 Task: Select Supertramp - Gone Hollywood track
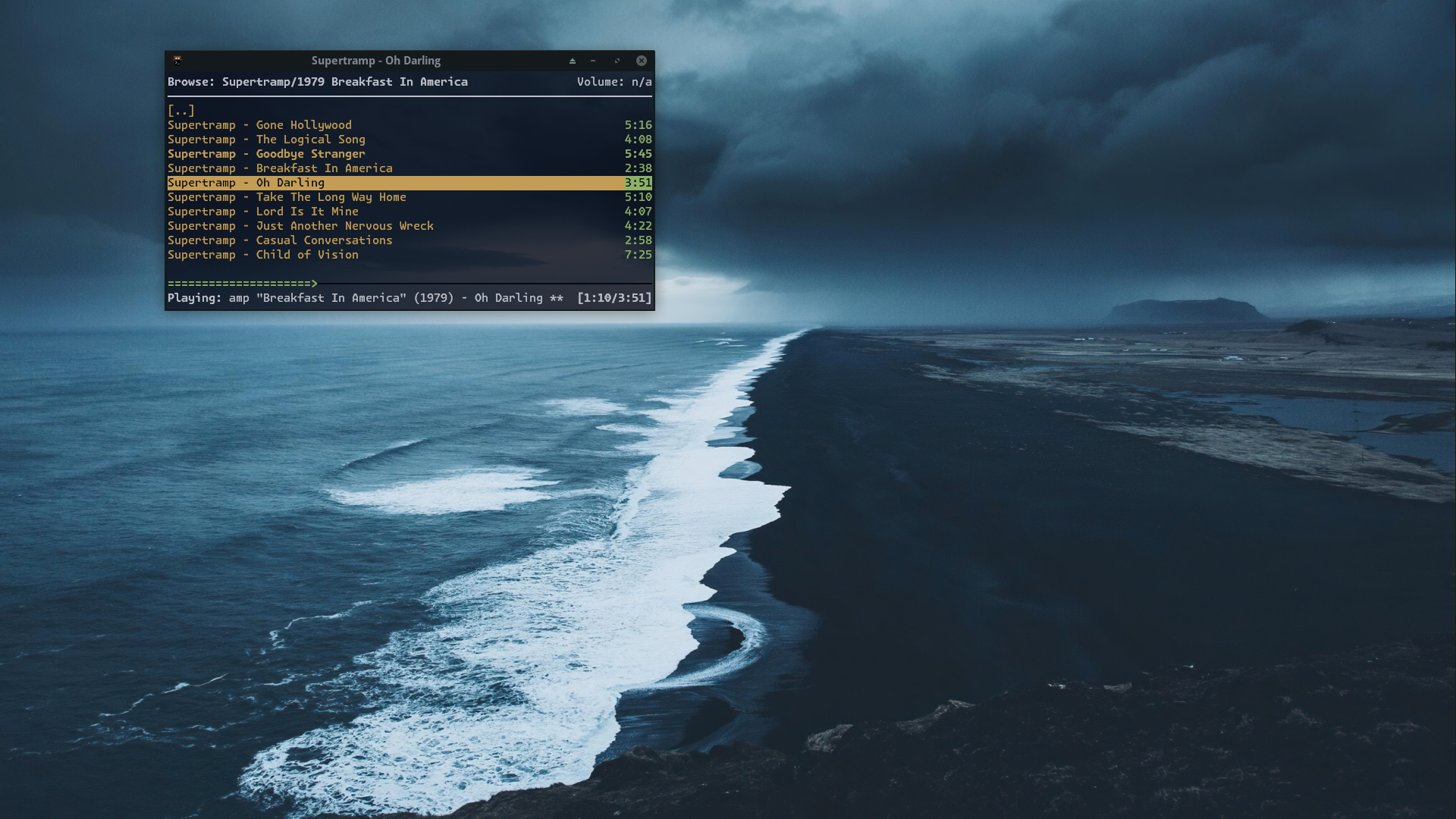(259, 125)
